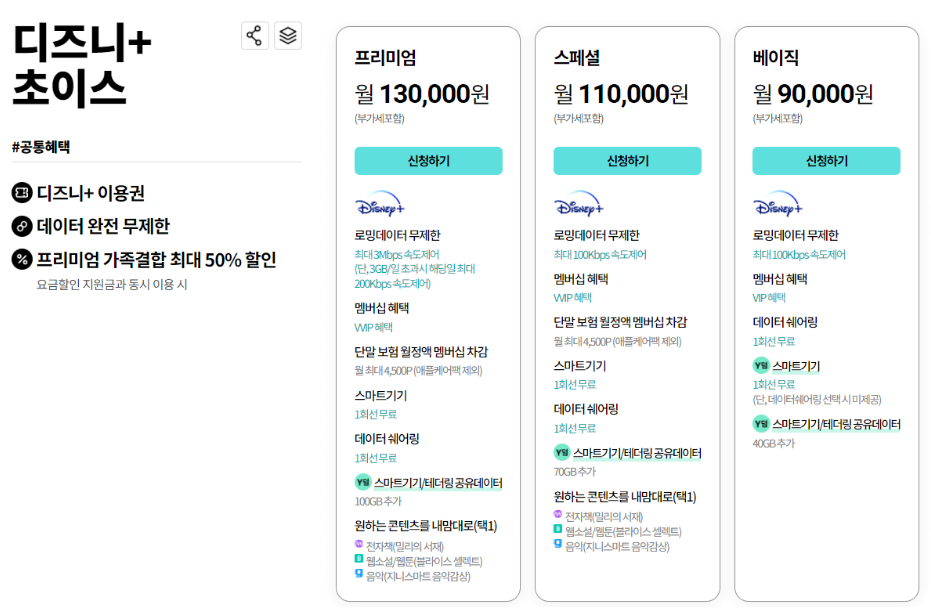Click the 디즈니+ 초이스 page title
The width and height of the screenshot is (931, 611).
point(81,64)
